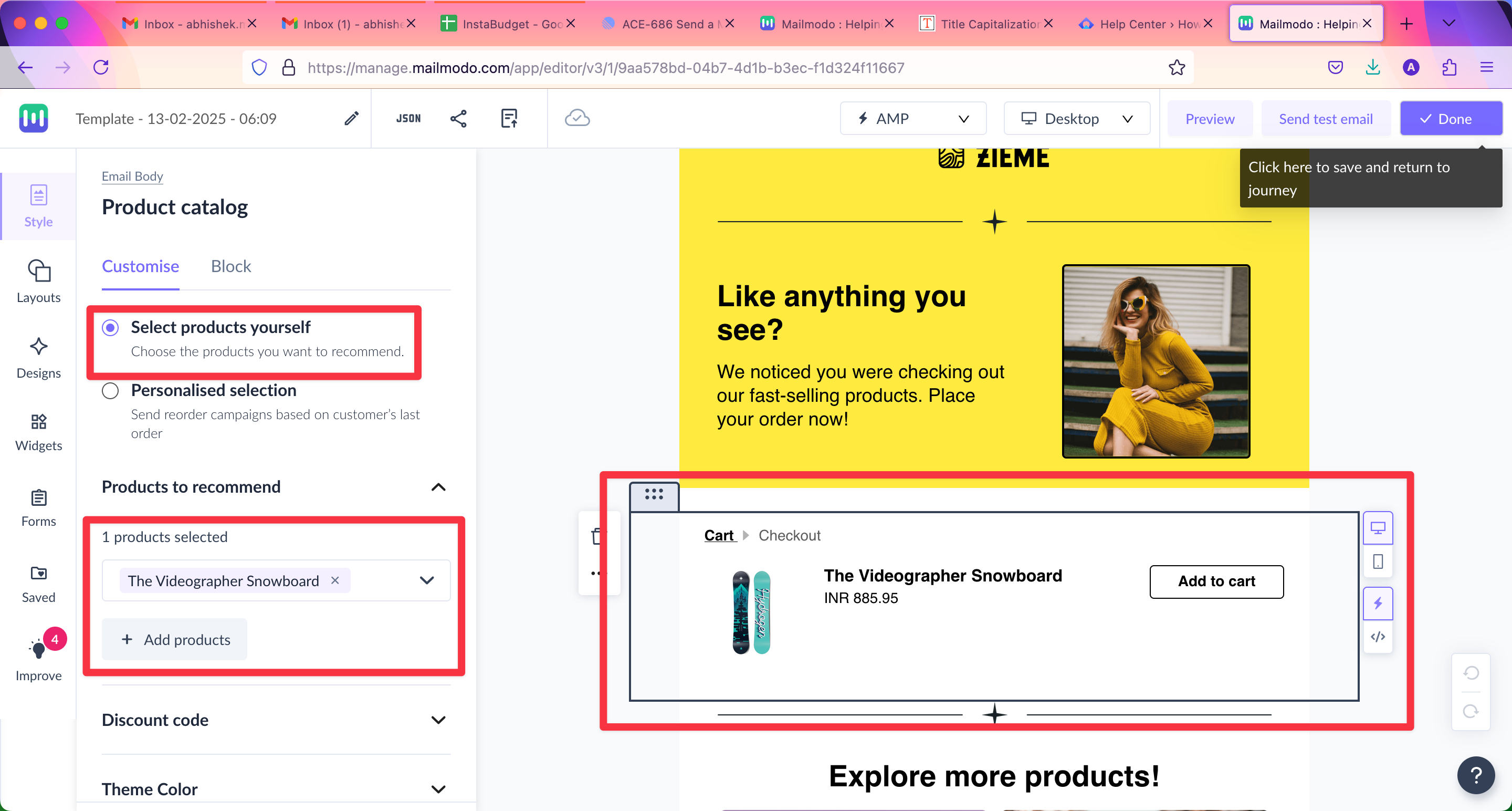Click Send test email button
Viewport: 1512px width, 811px height.
coord(1325,119)
